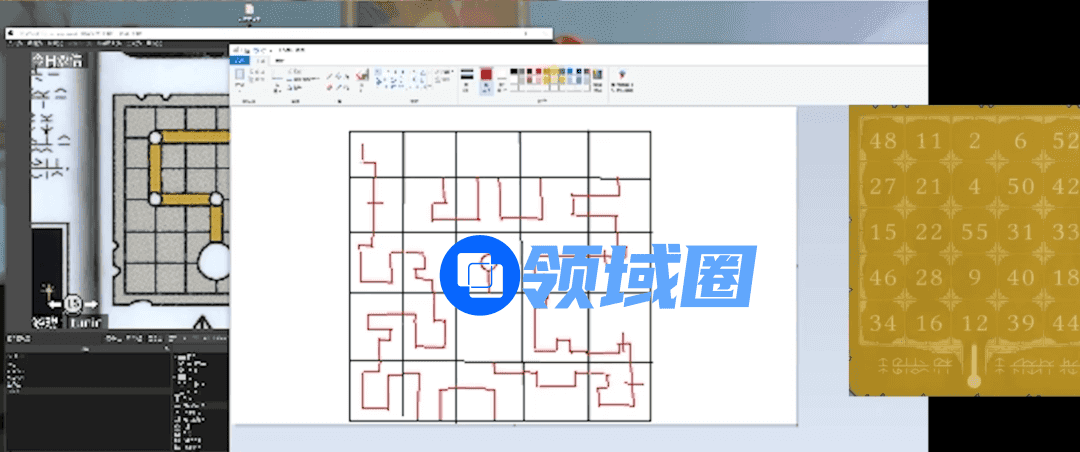Open the desktop file icon at top
Screen dimensions: 1080x452
247,12
